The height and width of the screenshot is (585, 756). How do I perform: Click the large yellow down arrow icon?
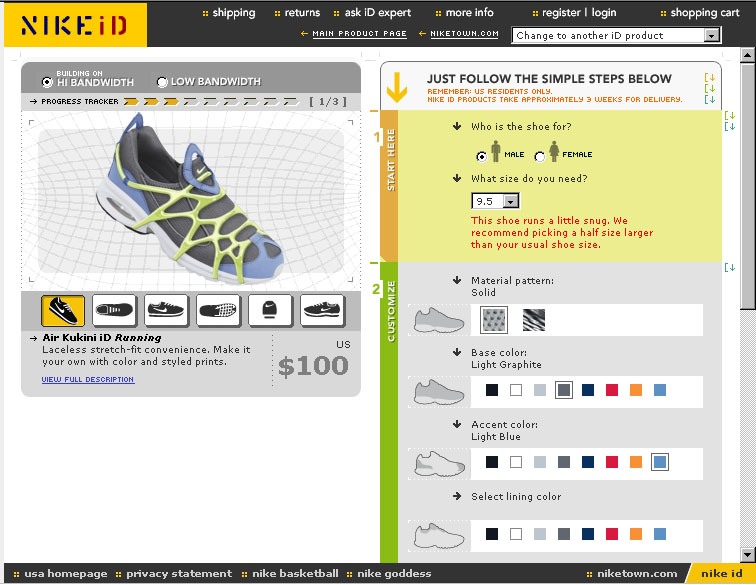(x=397, y=87)
